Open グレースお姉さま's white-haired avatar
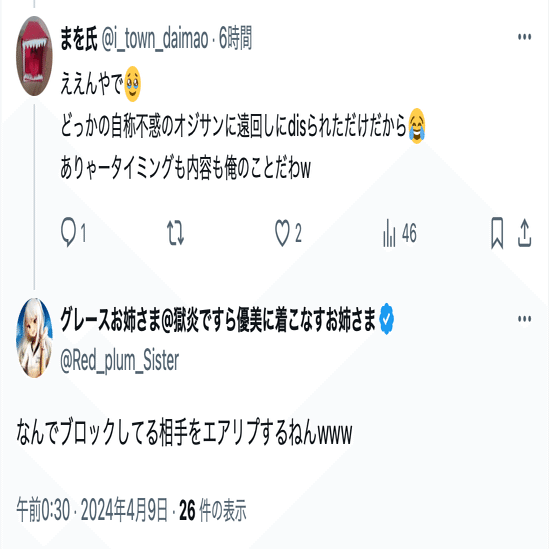 click(x=34, y=338)
